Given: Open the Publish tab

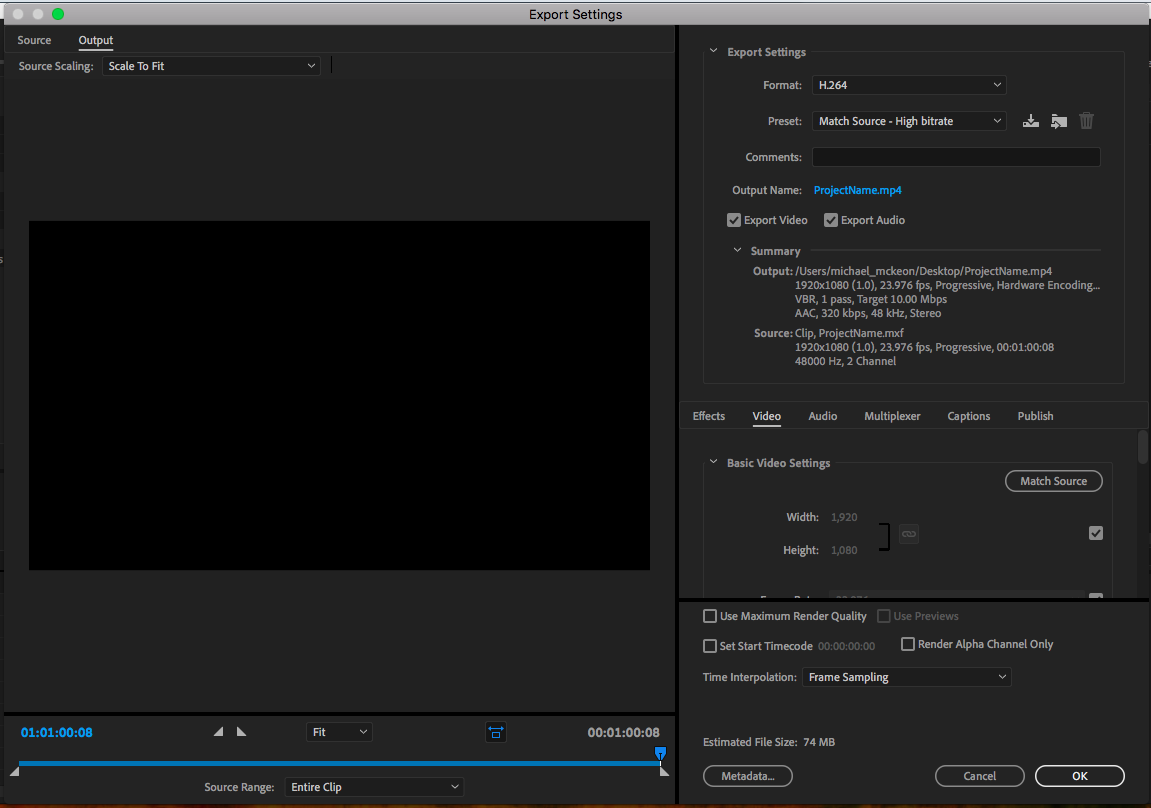Looking at the screenshot, I should (1035, 416).
